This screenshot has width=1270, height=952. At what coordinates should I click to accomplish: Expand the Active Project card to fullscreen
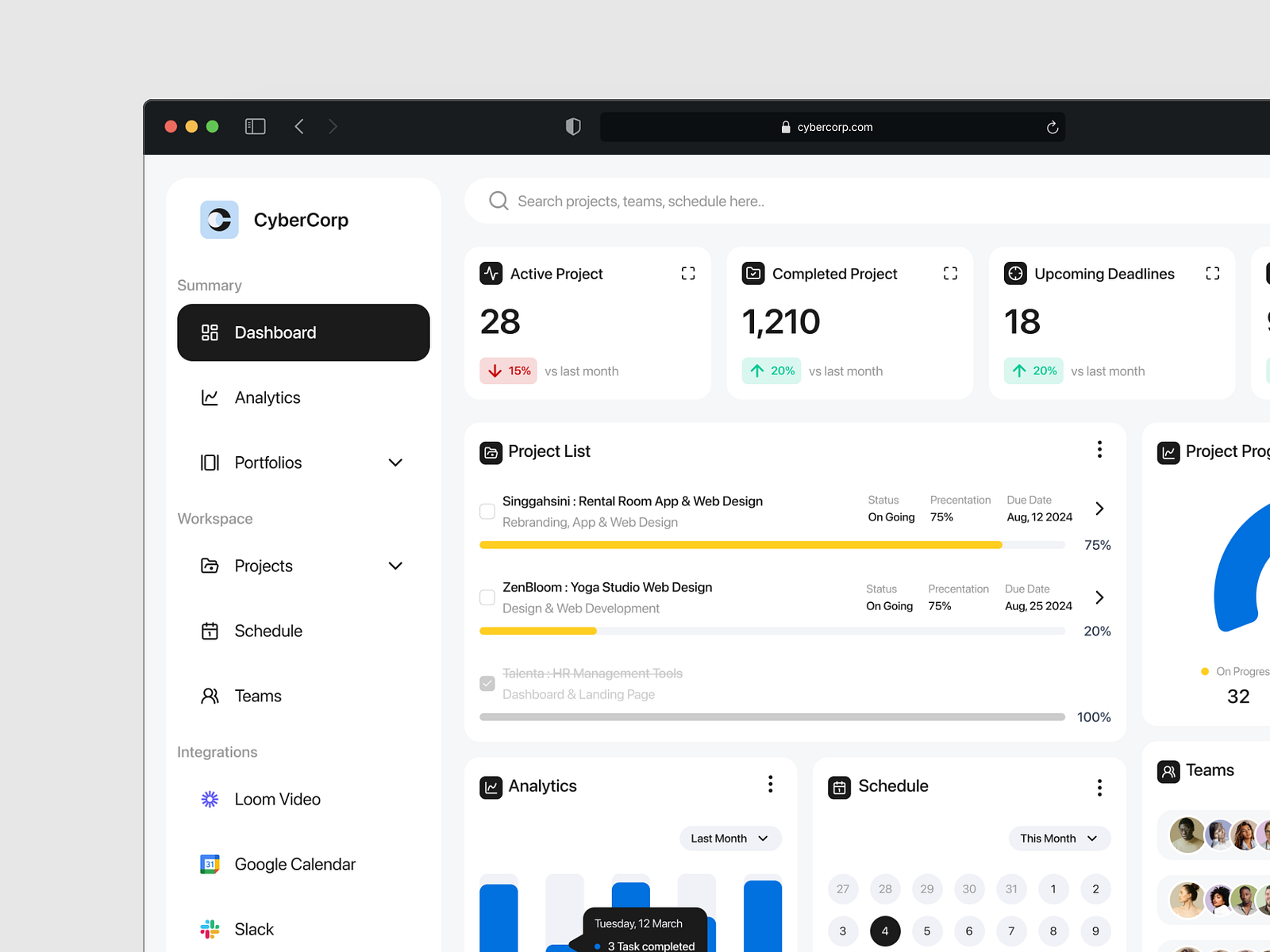tap(688, 273)
